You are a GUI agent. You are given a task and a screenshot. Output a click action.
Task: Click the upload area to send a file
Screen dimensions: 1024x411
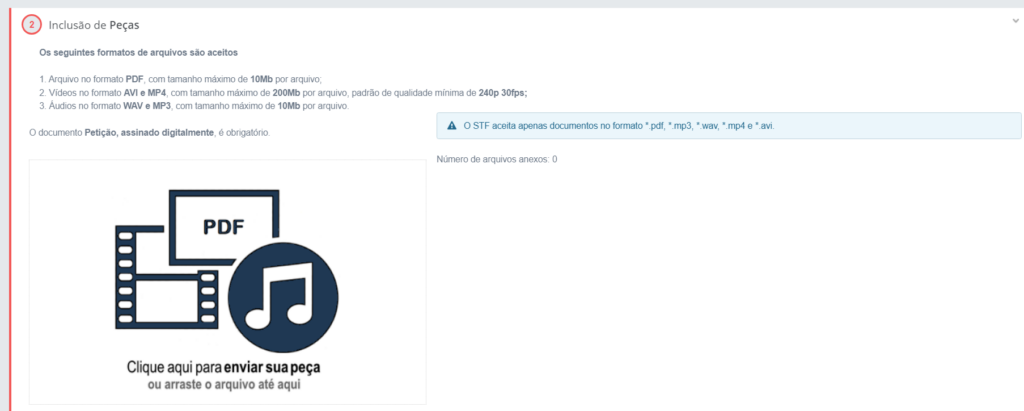pos(227,282)
